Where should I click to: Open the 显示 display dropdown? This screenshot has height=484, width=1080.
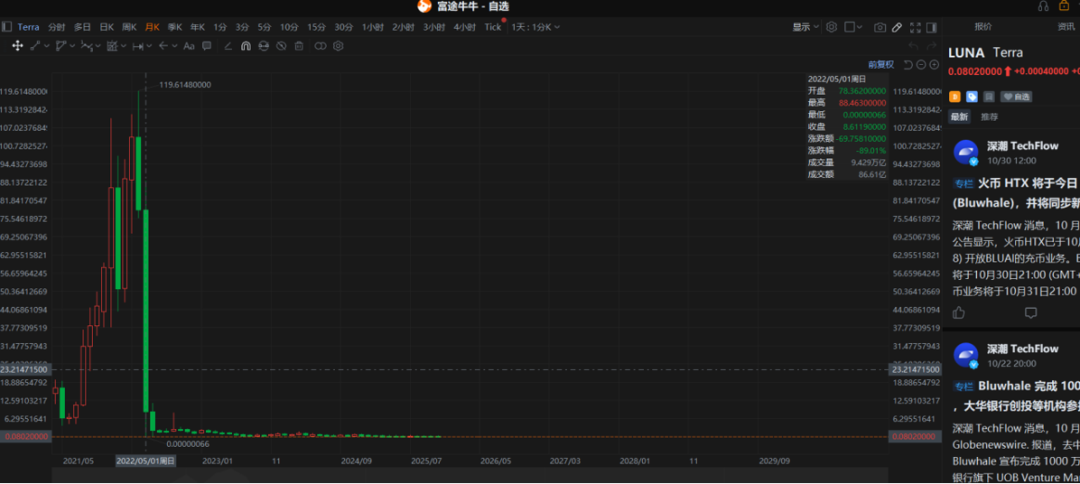pyautogui.click(x=805, y=27)
